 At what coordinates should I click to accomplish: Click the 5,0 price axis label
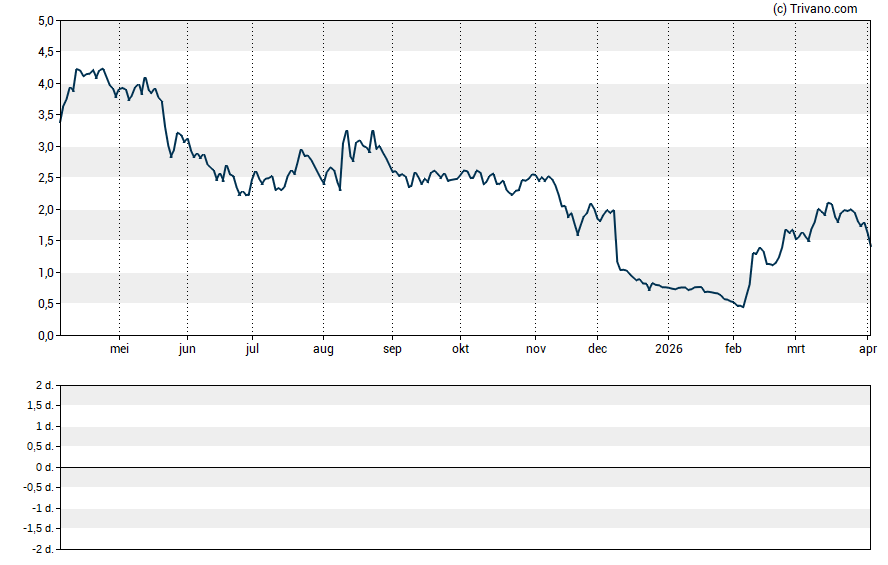pos(45,21)
